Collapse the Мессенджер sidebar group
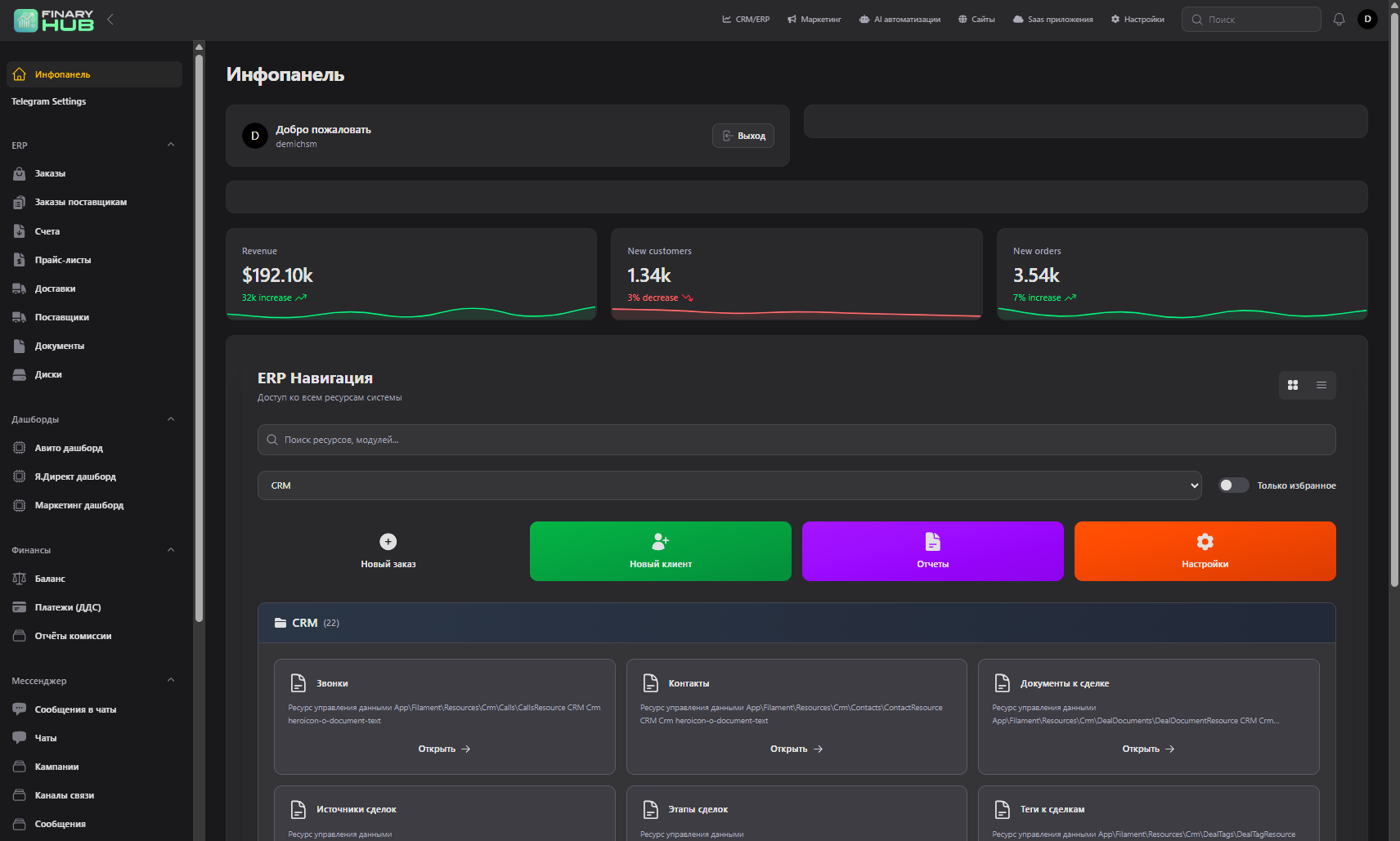 [x=171, y=681]
